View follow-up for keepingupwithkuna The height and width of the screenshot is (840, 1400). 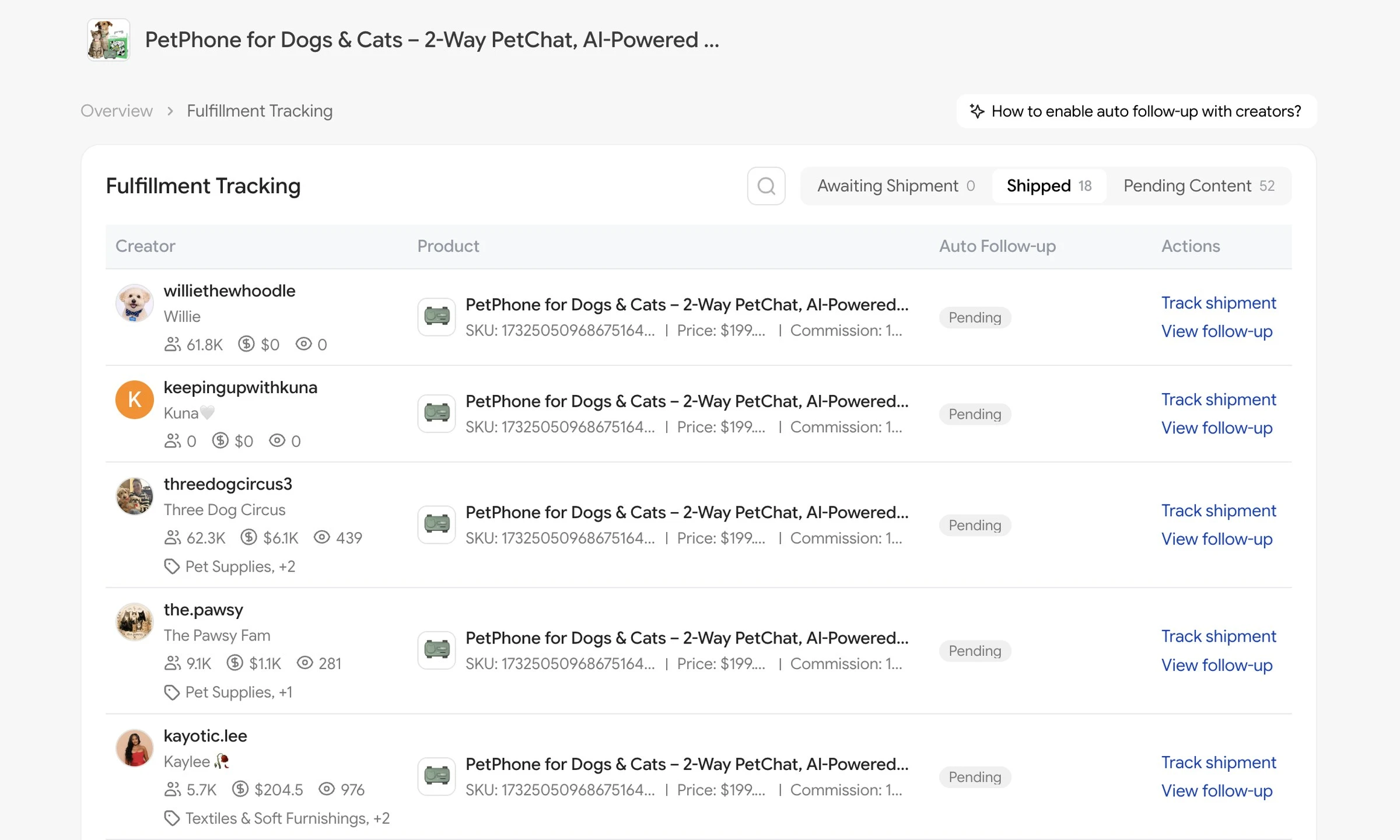point(1217,428)
